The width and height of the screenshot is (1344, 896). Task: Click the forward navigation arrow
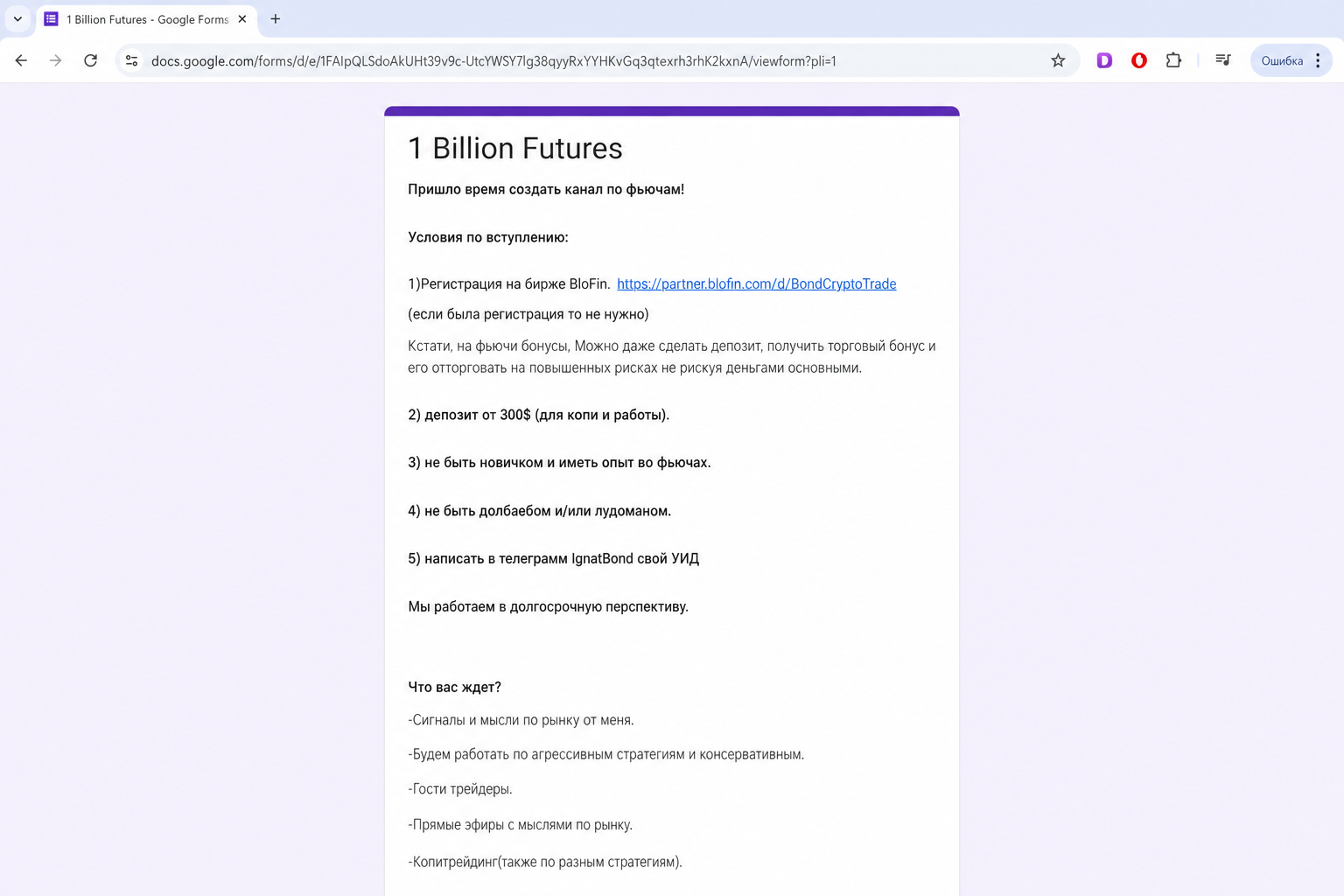tap(55, 60)
